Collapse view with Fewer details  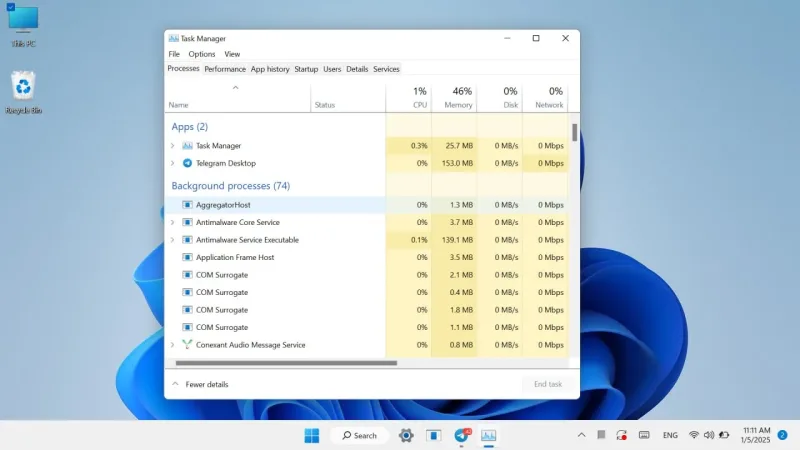click(x=200, y=384)
